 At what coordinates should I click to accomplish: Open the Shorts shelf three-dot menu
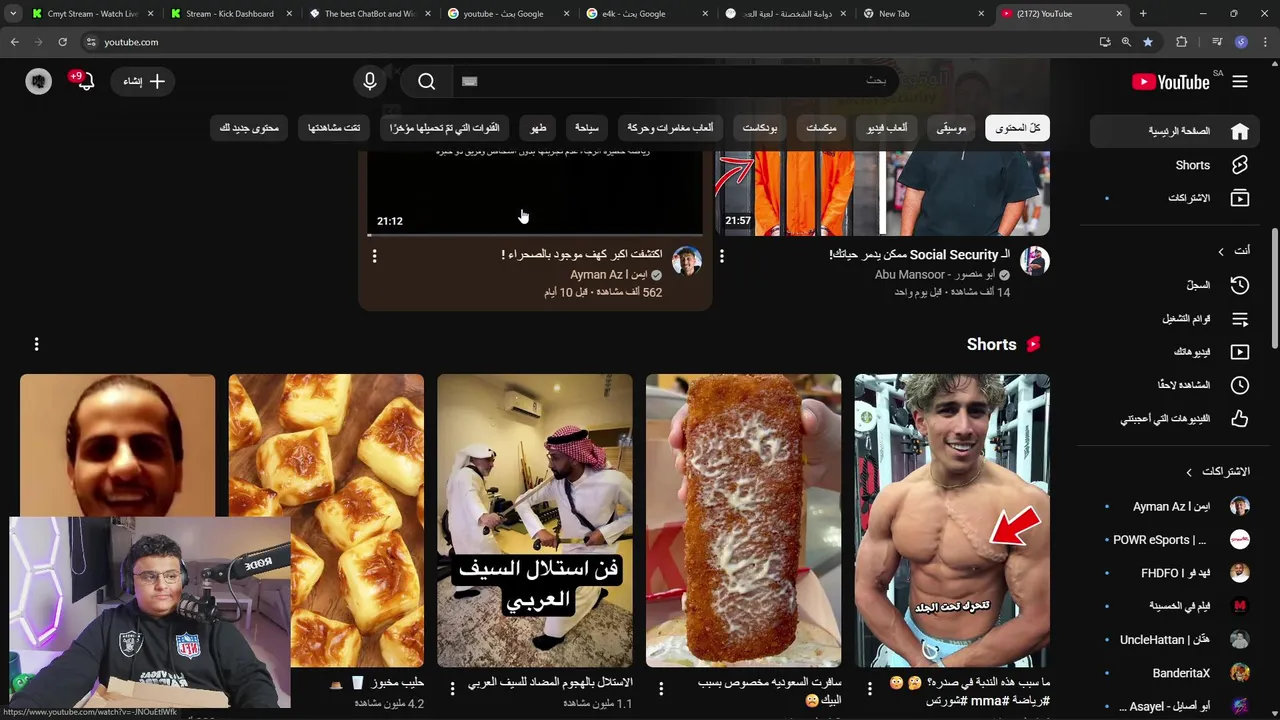coord(36,344)
